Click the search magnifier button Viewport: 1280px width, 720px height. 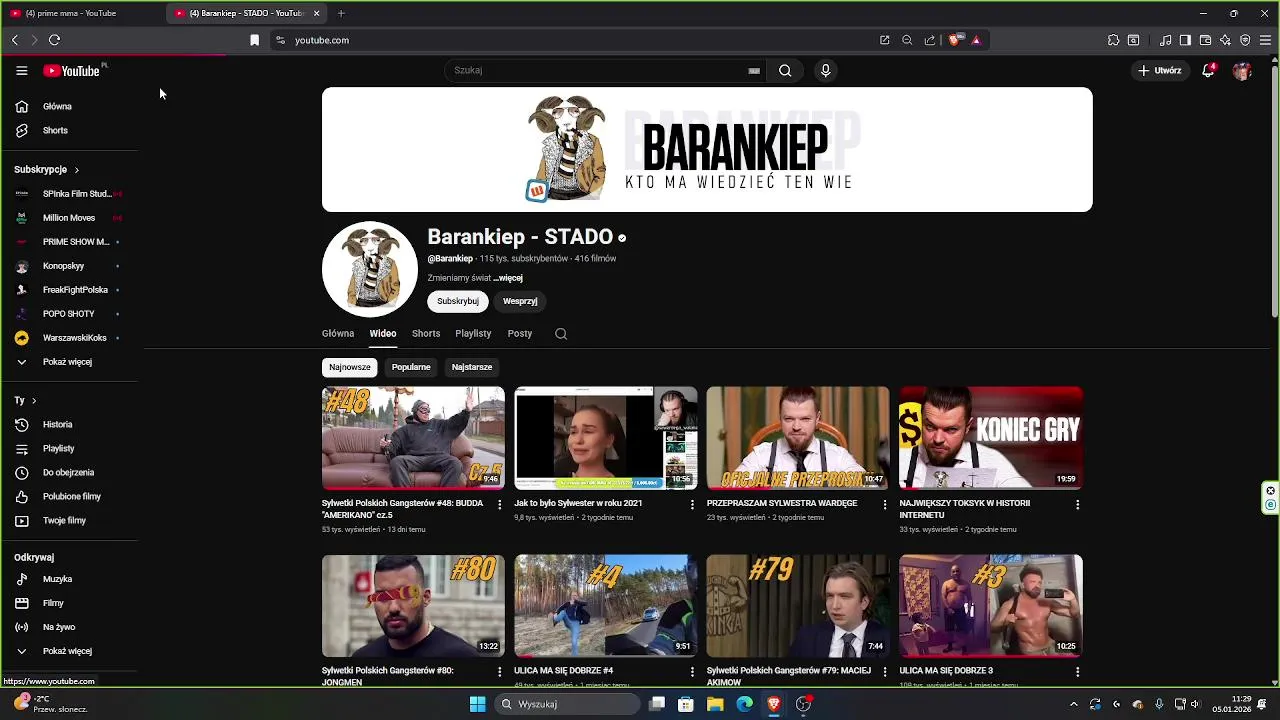785,70
